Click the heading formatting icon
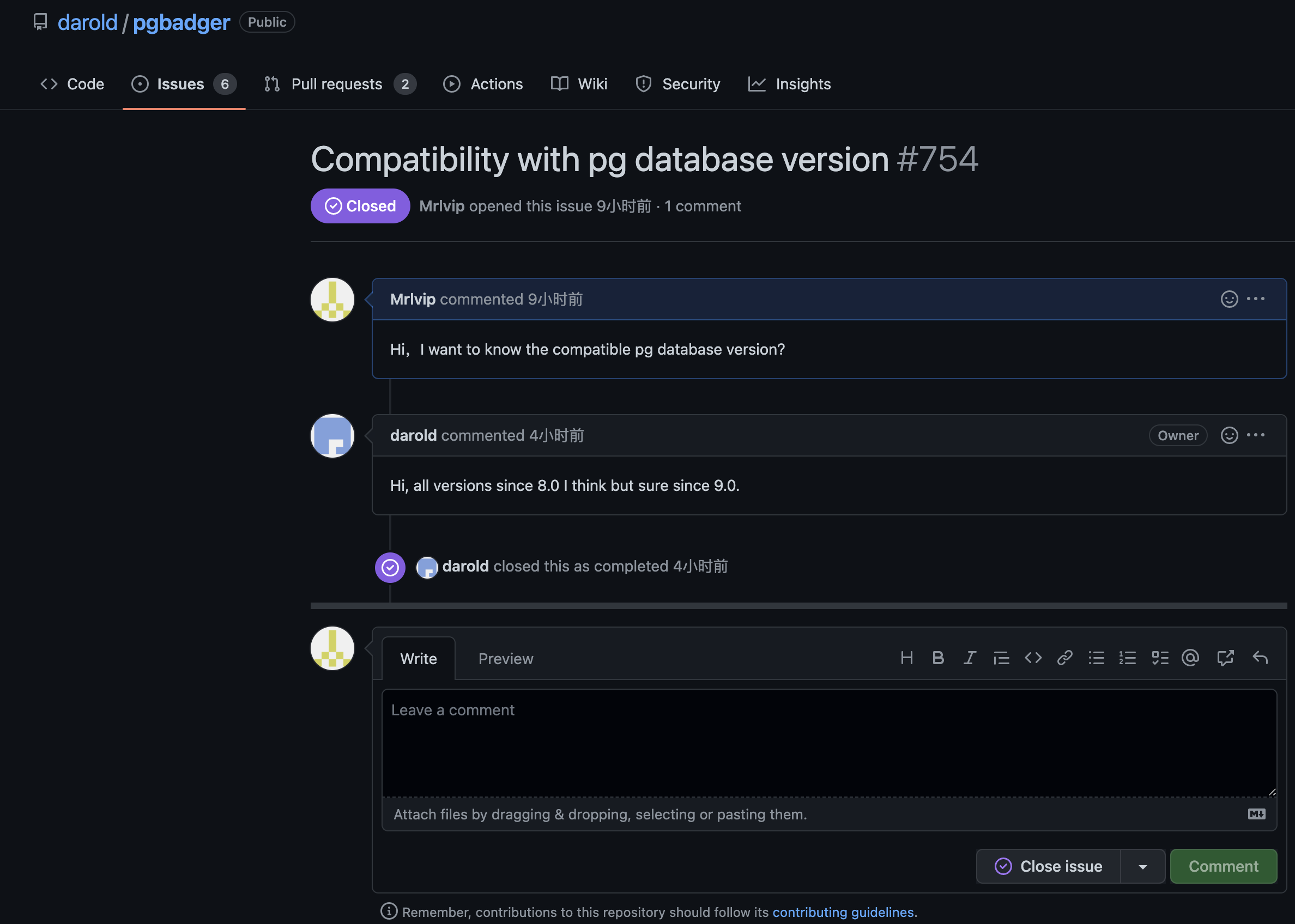Screen dimensions: 1295x924 click(x=907, y=658)
